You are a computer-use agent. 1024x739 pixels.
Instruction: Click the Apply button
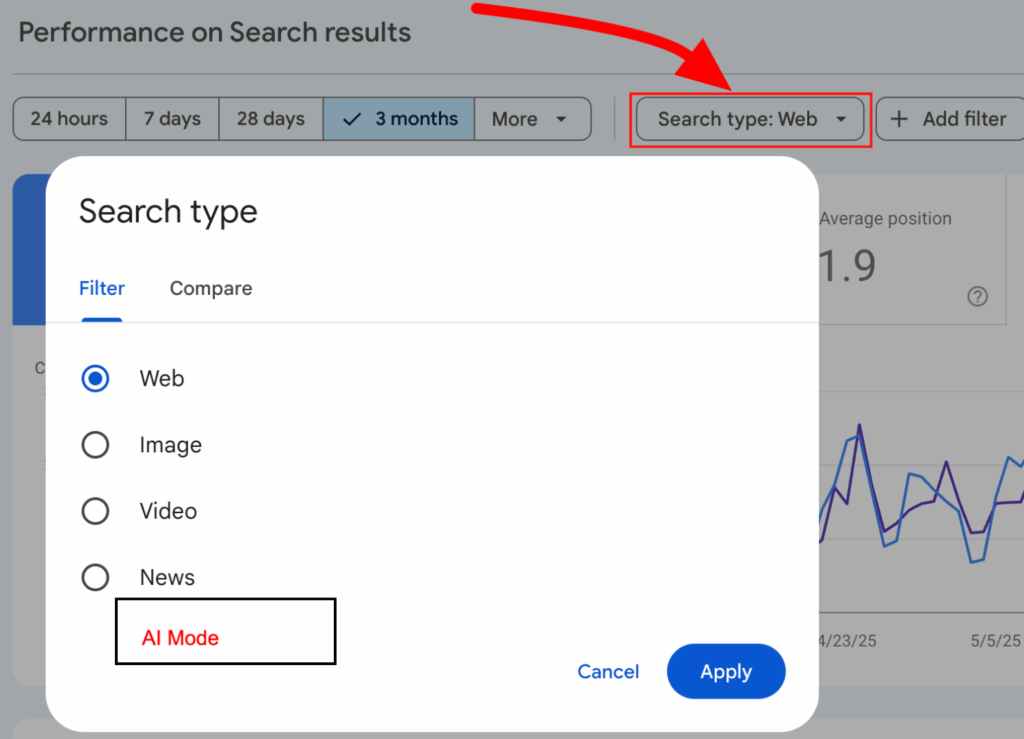coord(726,671)
